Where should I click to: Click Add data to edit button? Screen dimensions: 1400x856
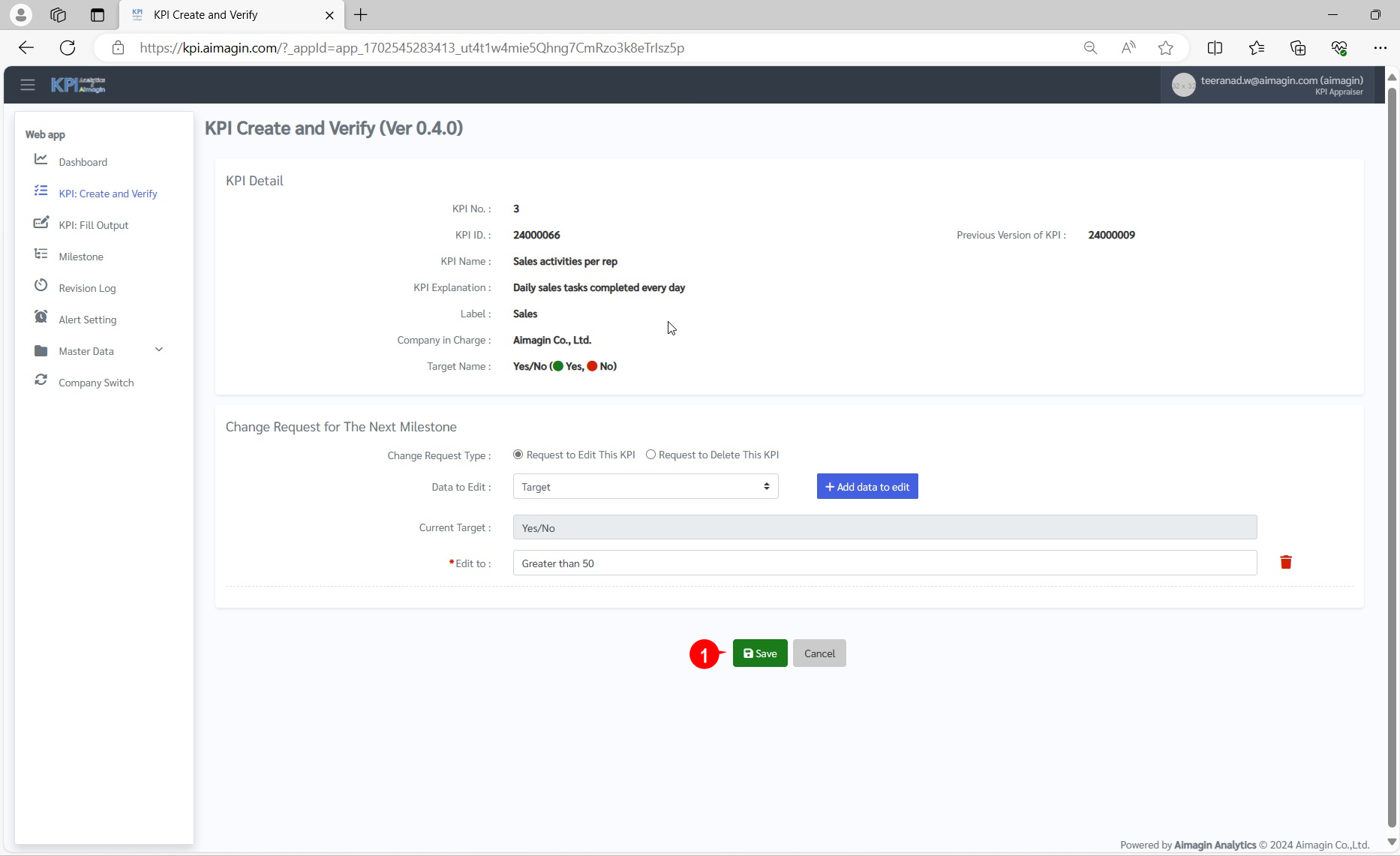click(x=867, y=487)
